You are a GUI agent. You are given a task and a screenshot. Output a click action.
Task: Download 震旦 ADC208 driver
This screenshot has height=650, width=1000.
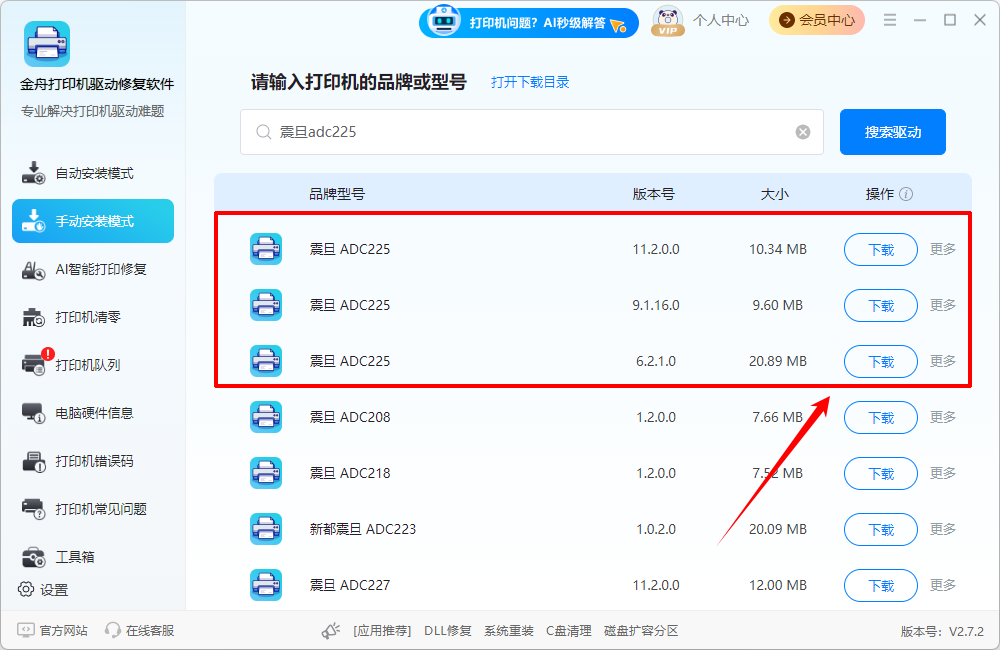click(881, 418)
